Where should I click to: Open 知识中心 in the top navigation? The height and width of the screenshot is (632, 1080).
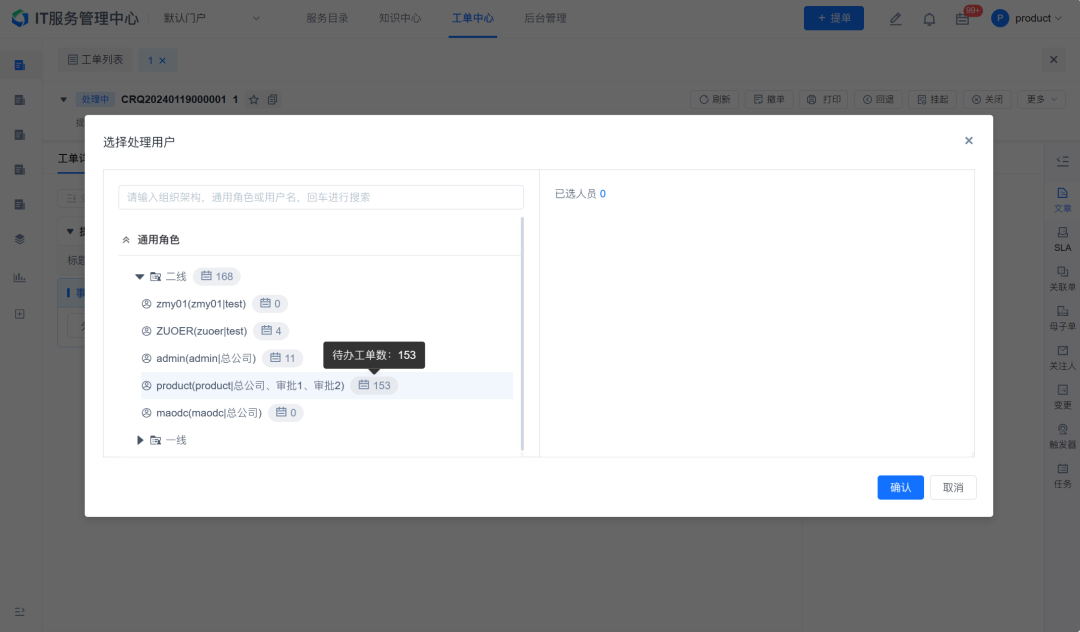[399, 18]
